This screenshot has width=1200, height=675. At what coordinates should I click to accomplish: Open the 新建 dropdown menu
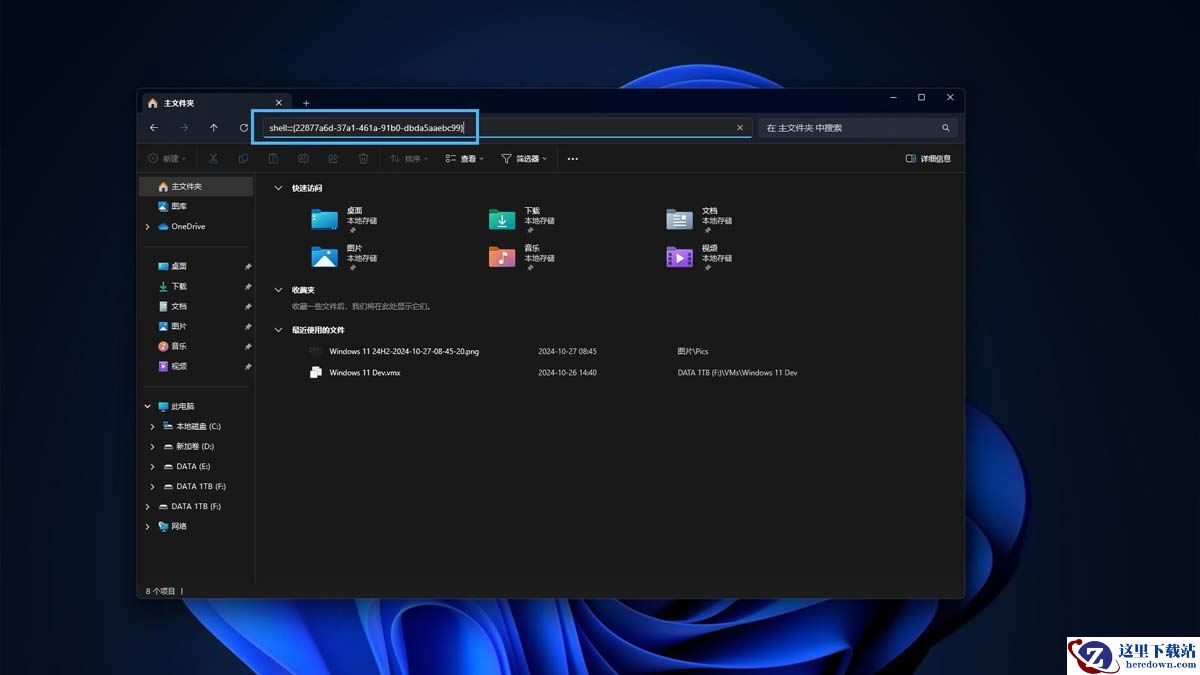167,158
